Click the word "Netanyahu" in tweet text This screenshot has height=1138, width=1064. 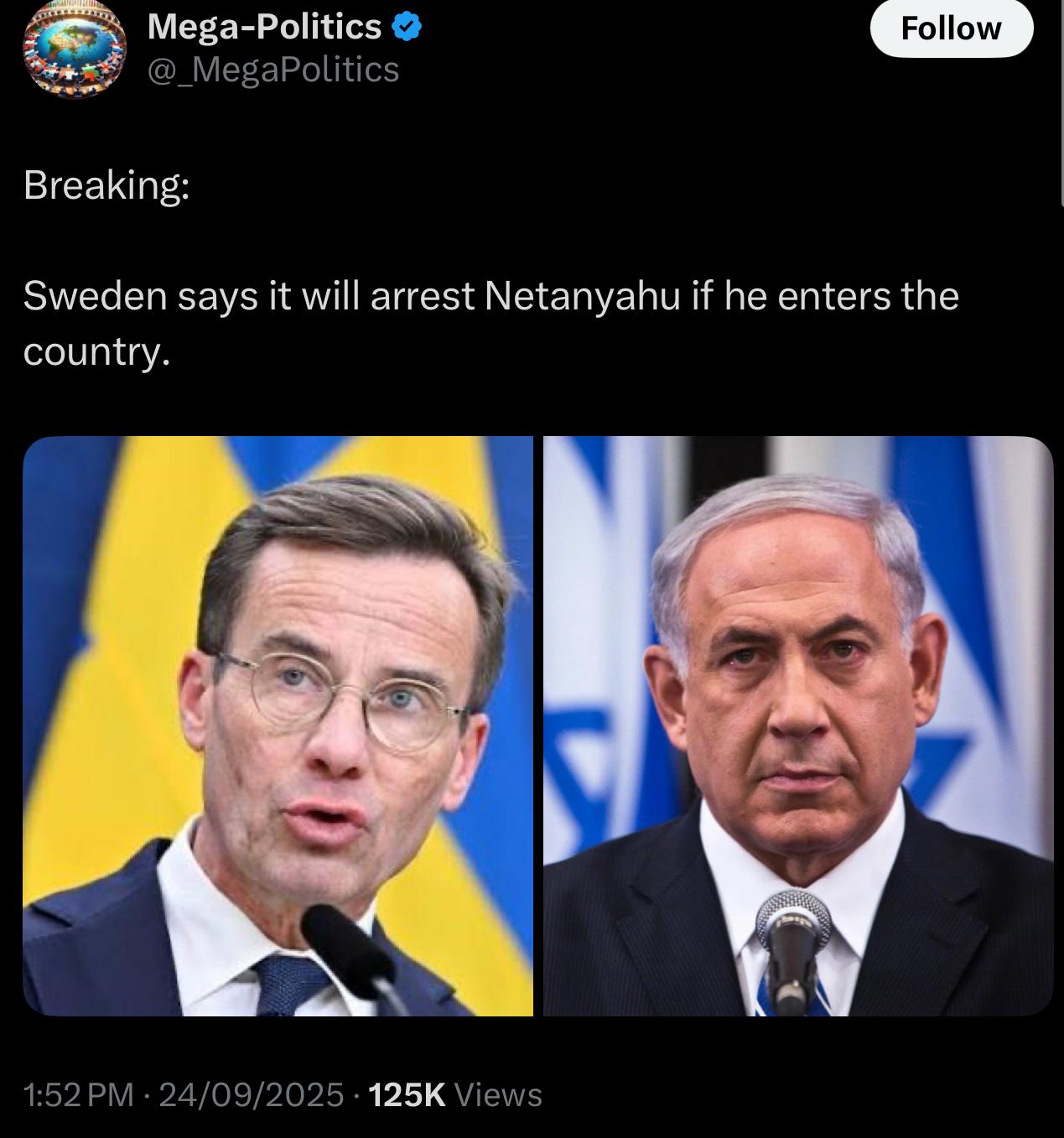(582, 297)
